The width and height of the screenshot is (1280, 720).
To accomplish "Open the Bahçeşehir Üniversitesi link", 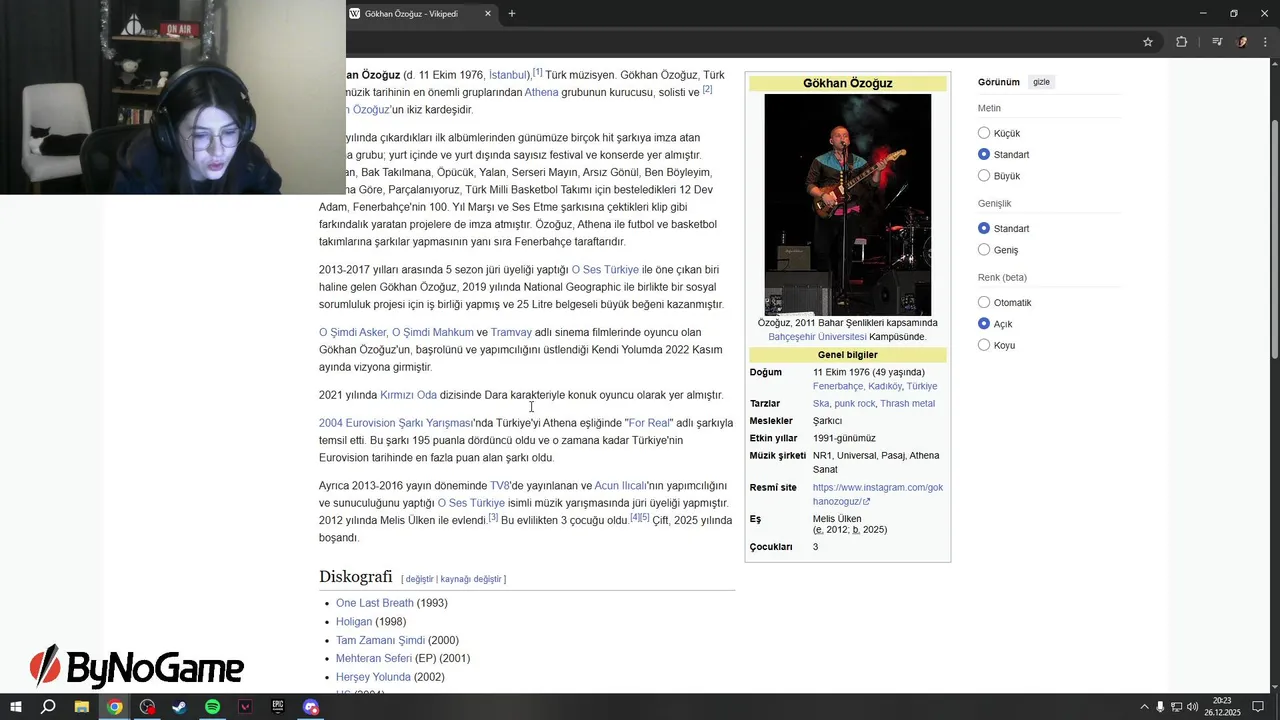I will pyautogui.click(x=817, y=337).
